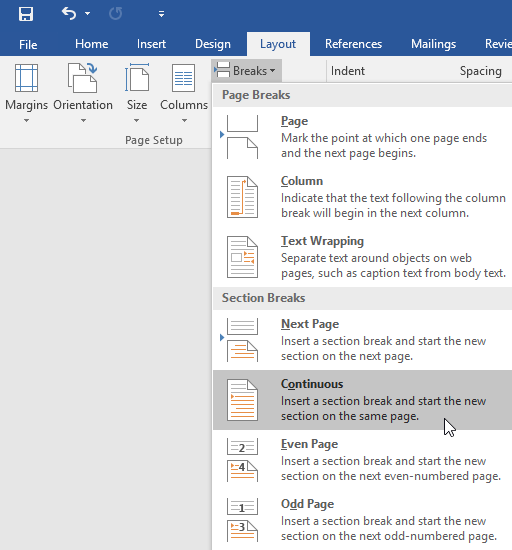Viewport: 512px width, 550px height.
Task: Choose Continuous section break
Action: pyautogui.click(x=363, y=400)
